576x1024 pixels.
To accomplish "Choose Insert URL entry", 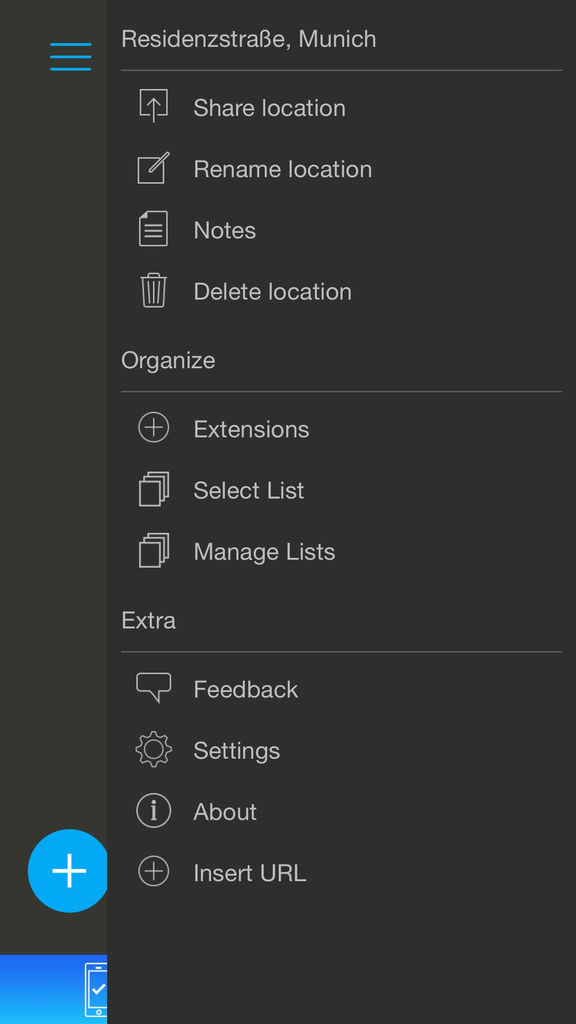I will tap(249, 873).
